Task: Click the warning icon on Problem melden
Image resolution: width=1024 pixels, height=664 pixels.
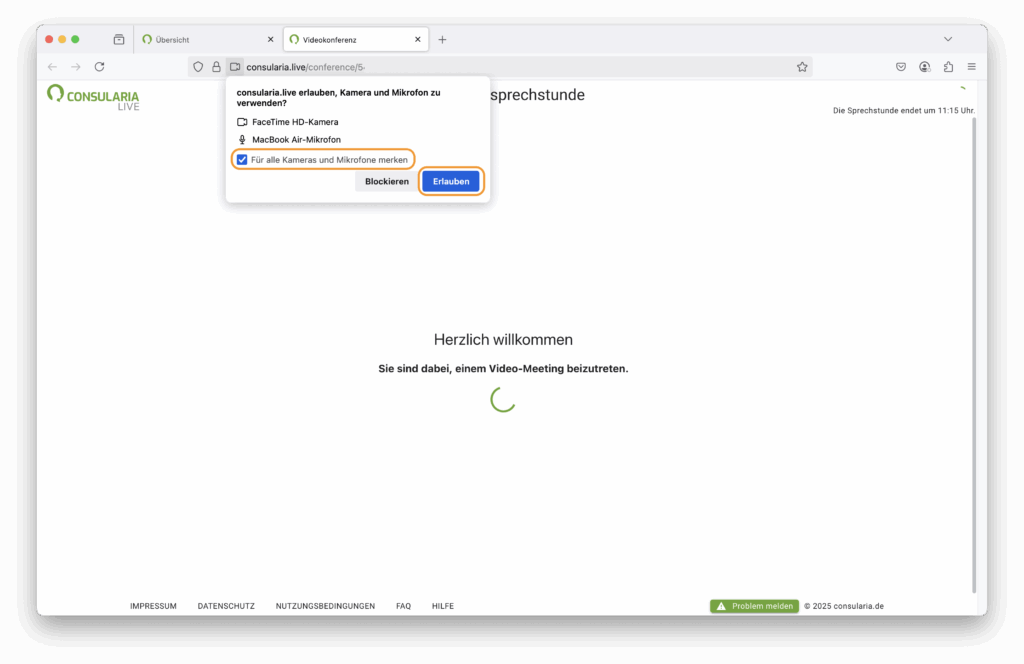Action: 721,606
